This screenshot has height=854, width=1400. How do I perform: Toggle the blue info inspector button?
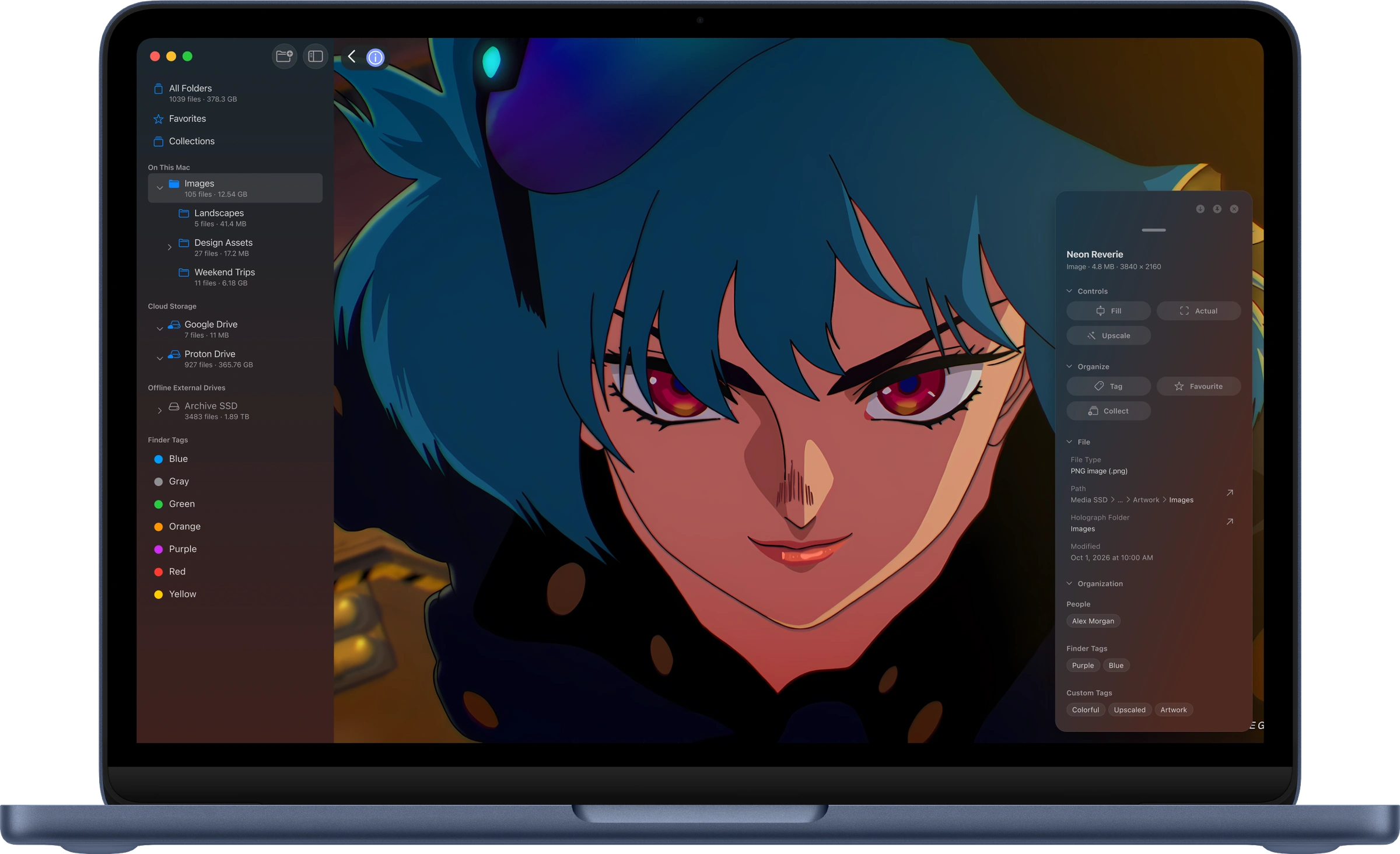click(376, 57)
